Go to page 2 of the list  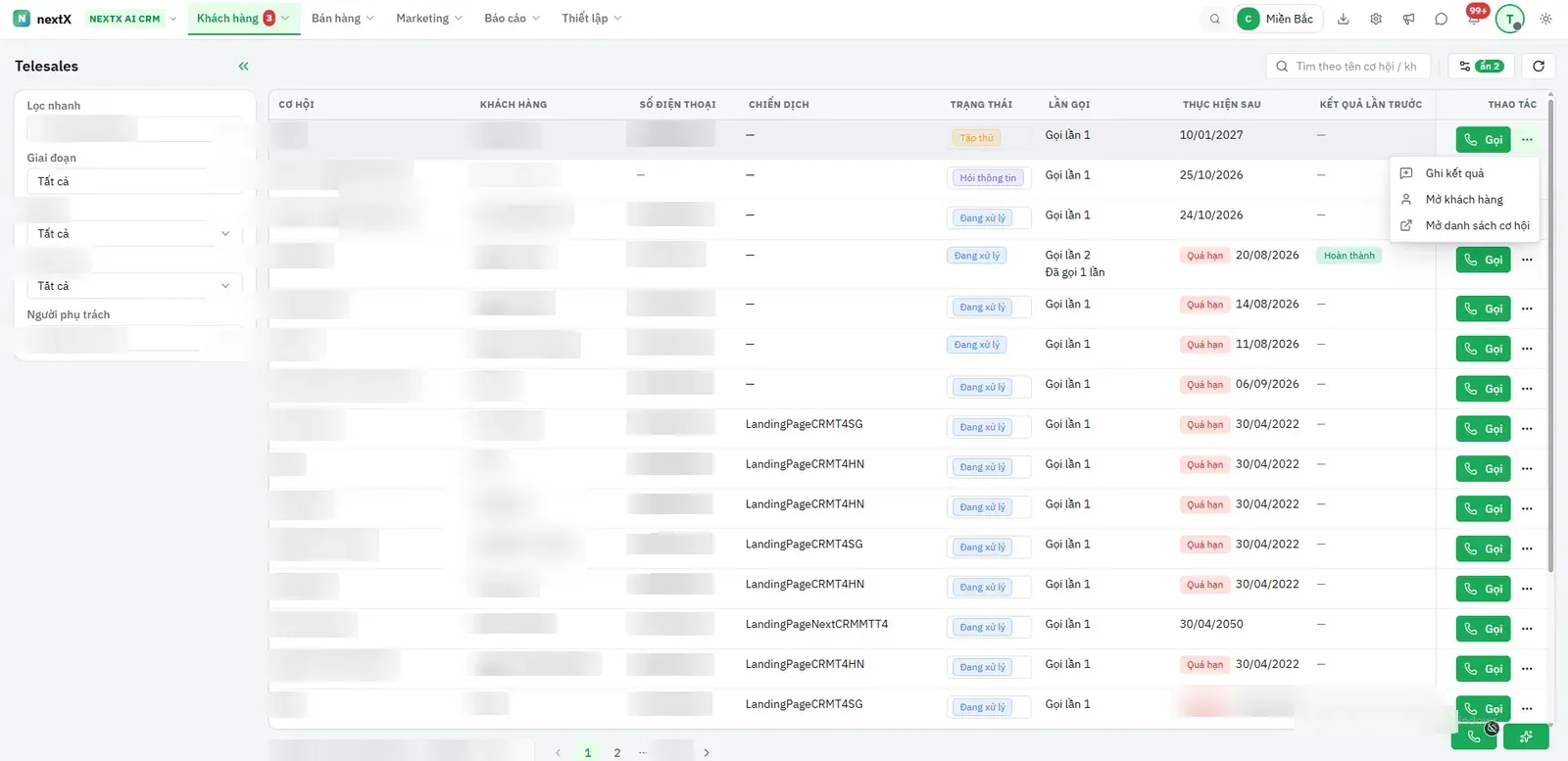(616, 752)
